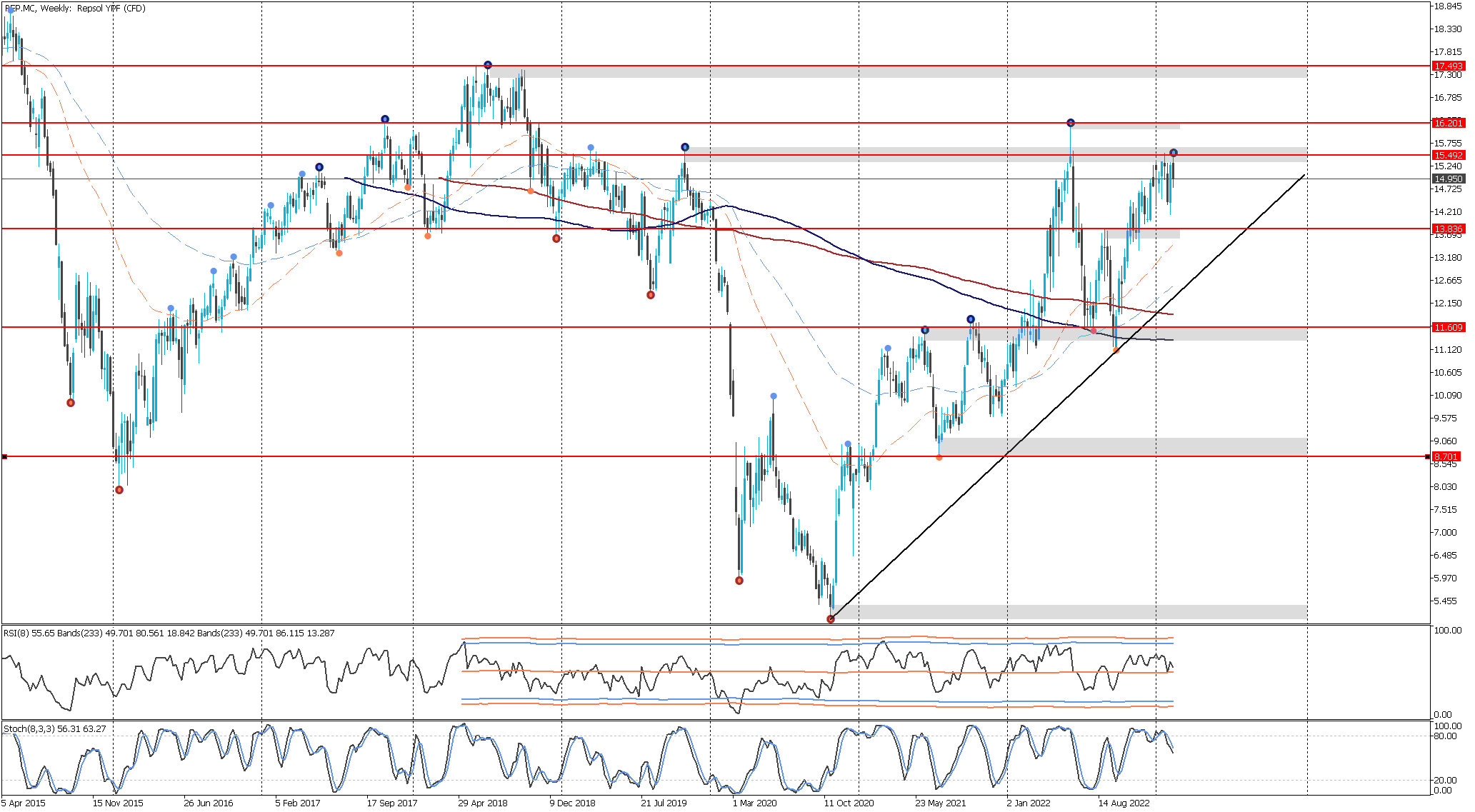
Task: Select the red marker at the November 2015 low
Action: [119, 490]
